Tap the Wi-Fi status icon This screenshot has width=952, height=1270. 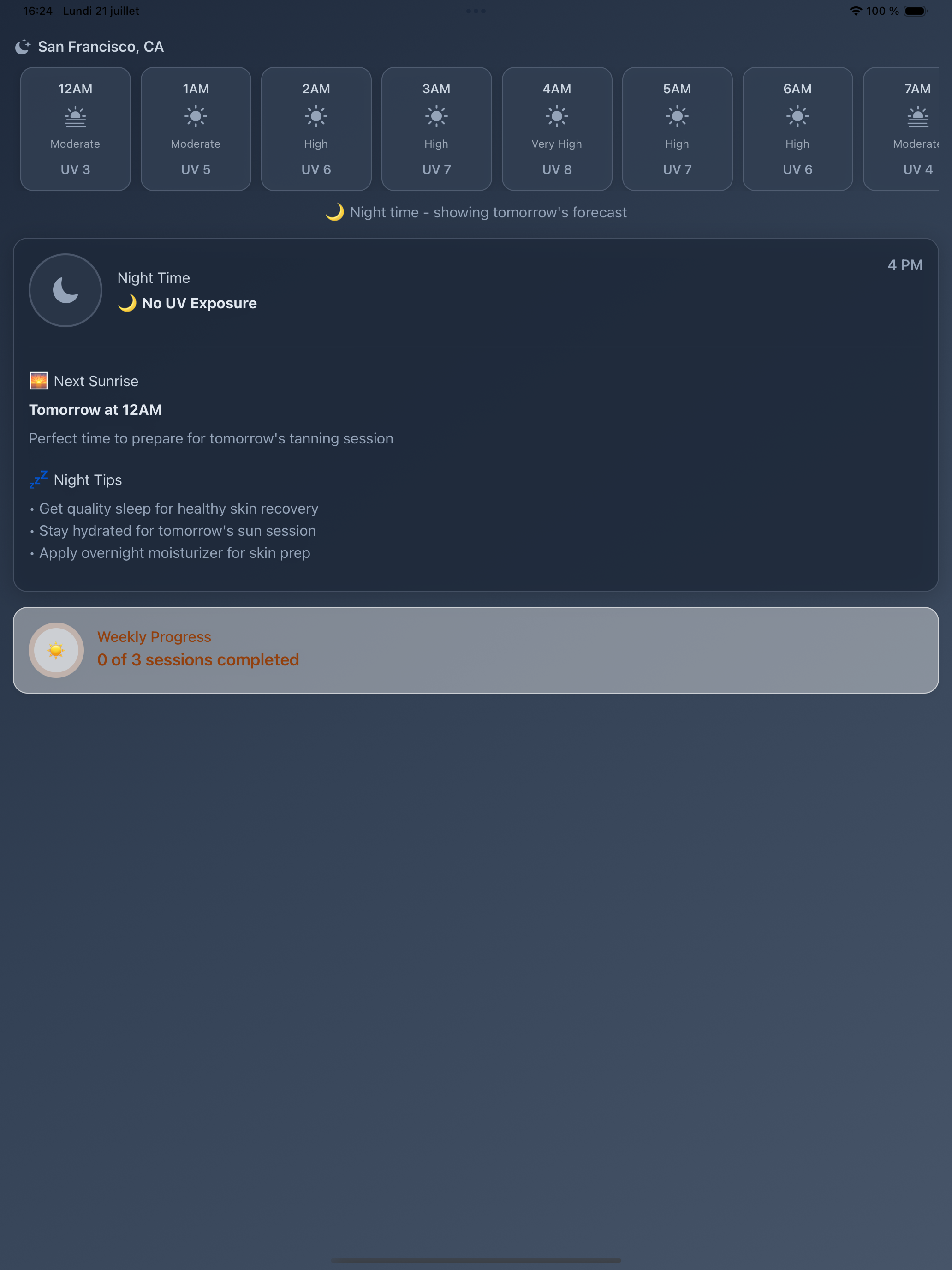pos(856,11)
